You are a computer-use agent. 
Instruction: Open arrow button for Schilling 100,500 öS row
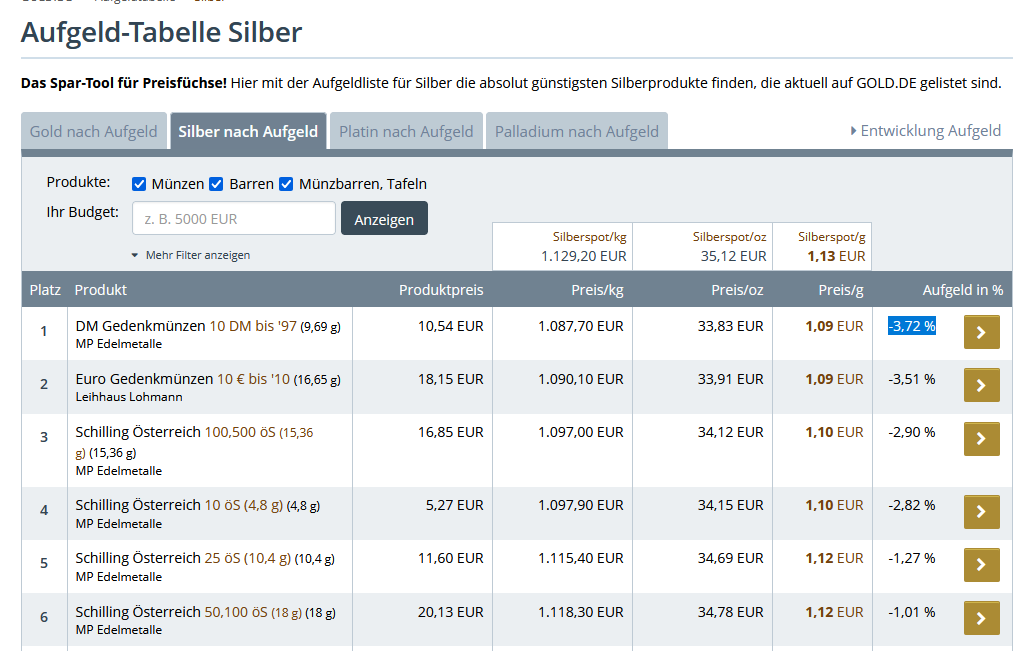(x=981, y=439)
